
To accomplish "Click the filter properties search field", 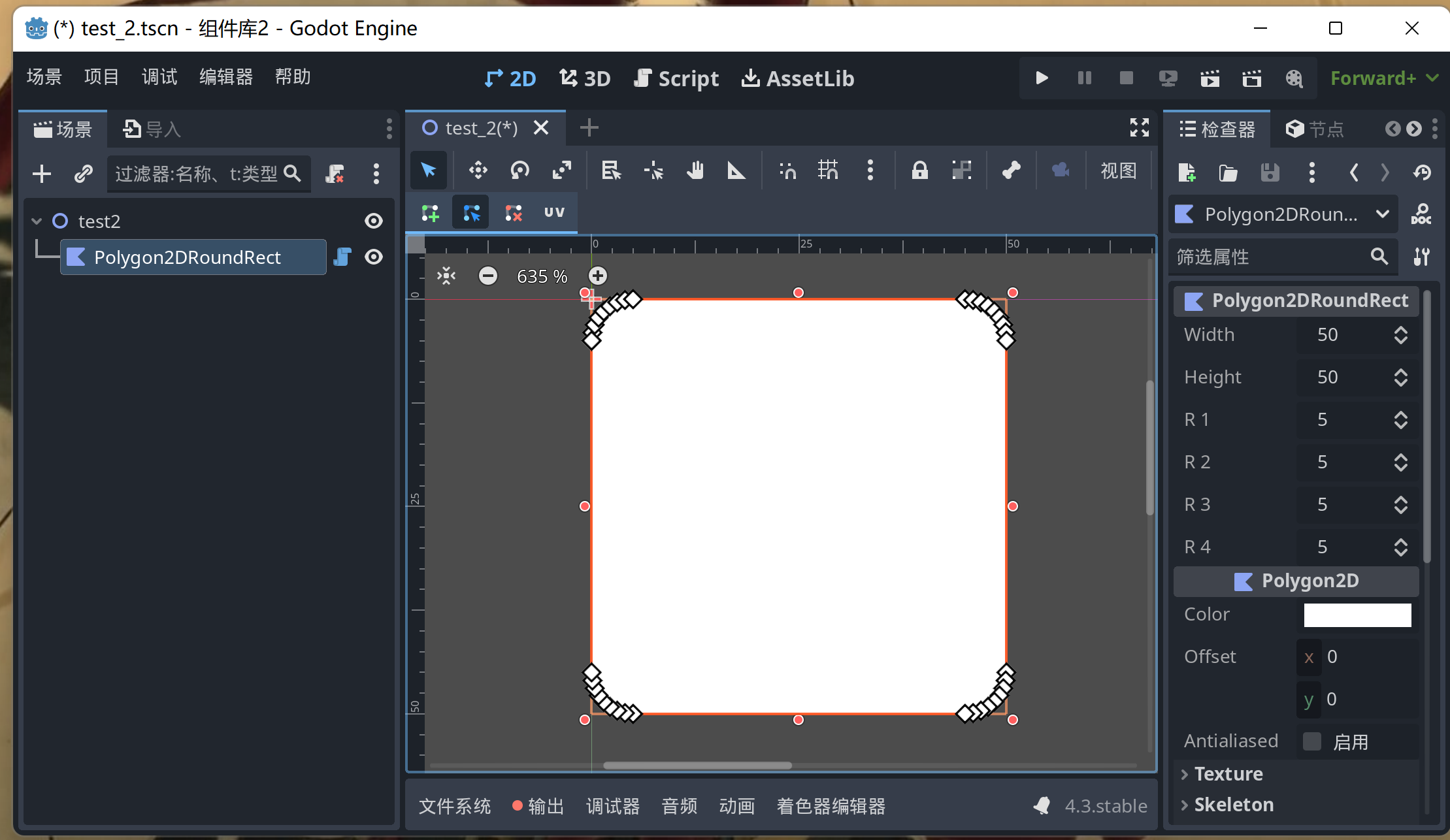I will 1282,257.
